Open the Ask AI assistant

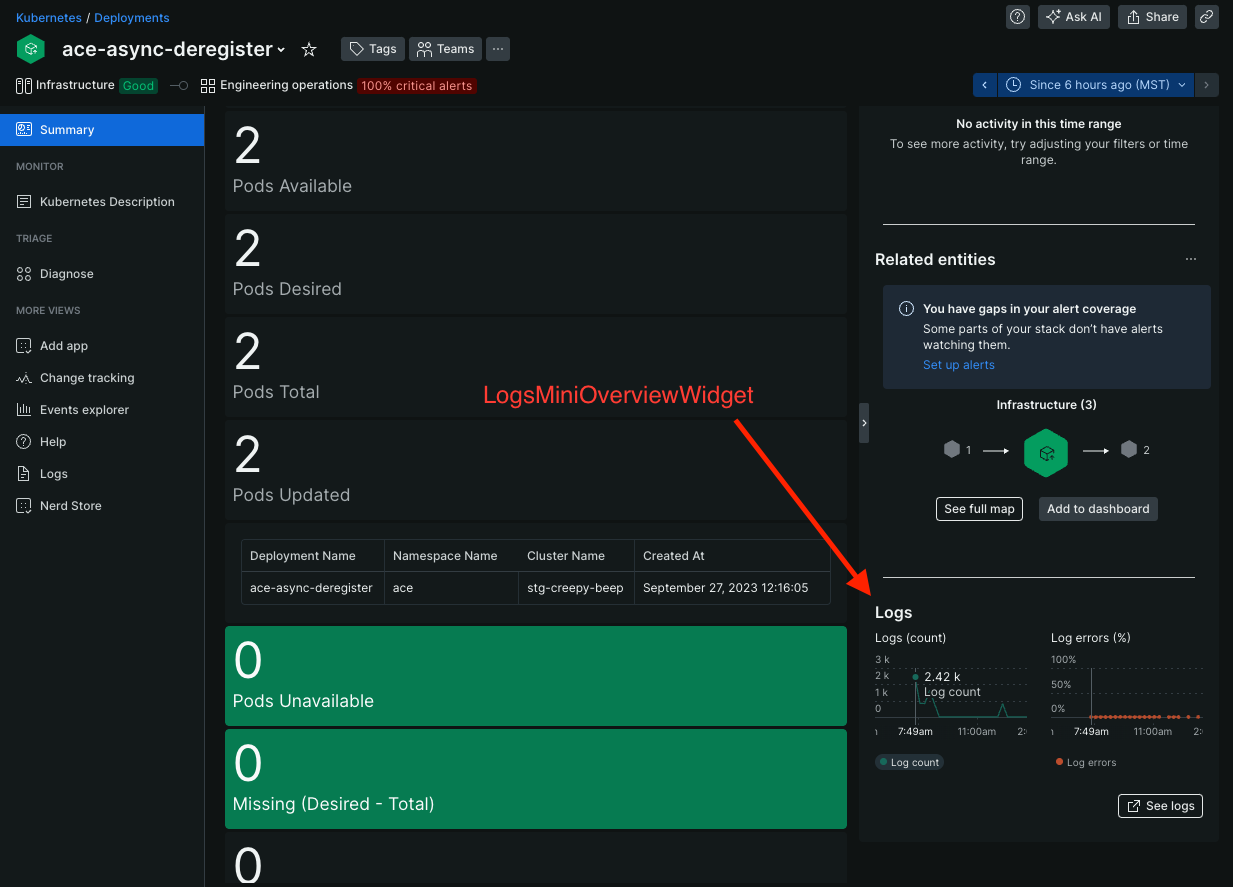pyautogui.click(x=1073, y=16)
